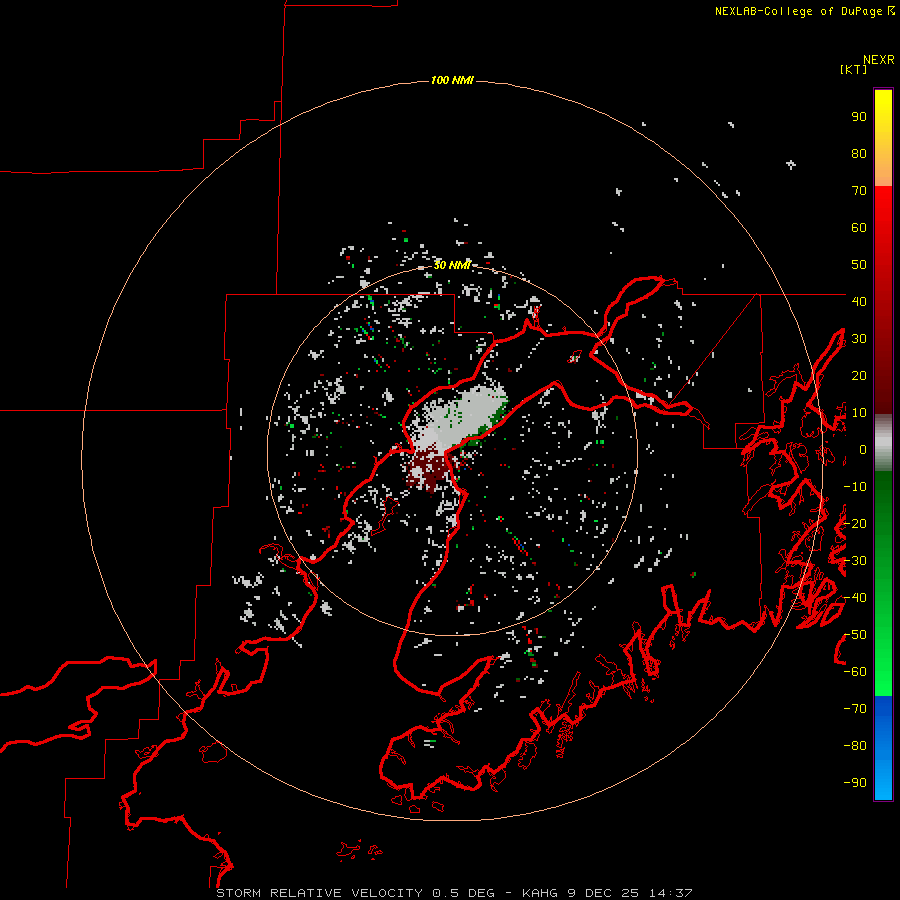
Task: Click the blue segment of the color bar
Action: [883, 748]
